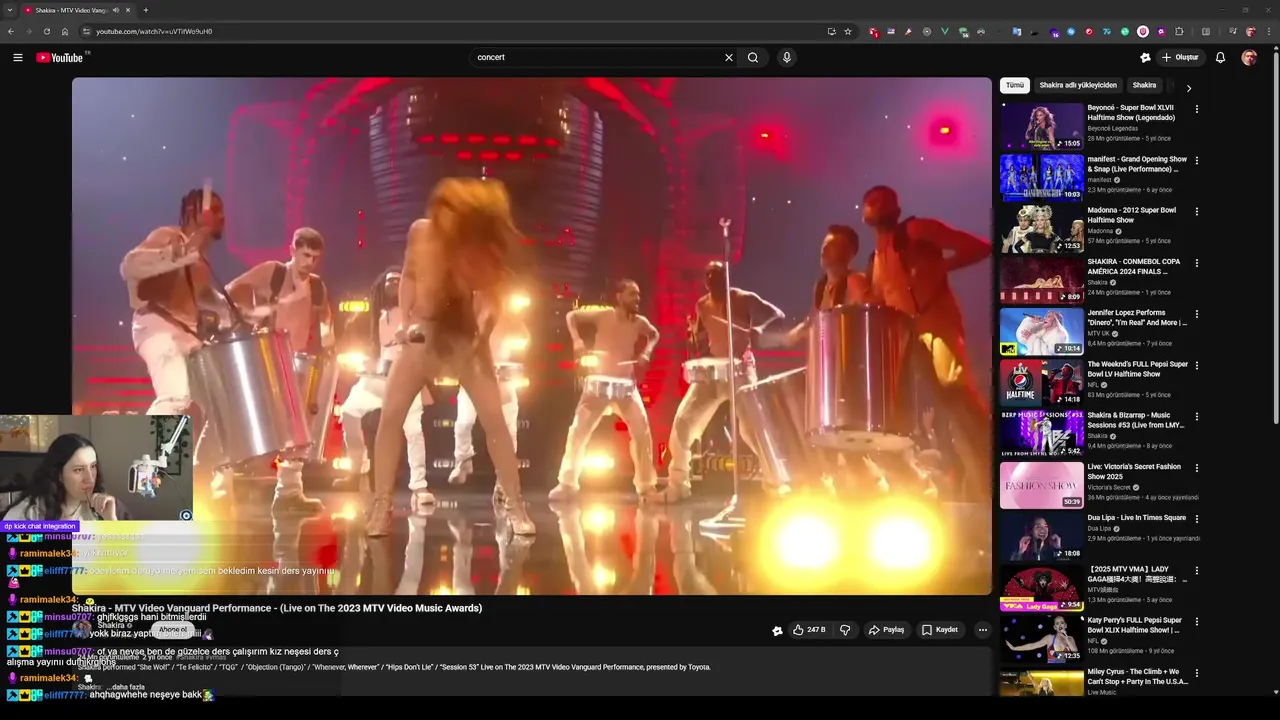The image size is (1280, 720).
Task: Open menu for Dua Lipa Live In Times Square
Action: [x=1197, y=519]
